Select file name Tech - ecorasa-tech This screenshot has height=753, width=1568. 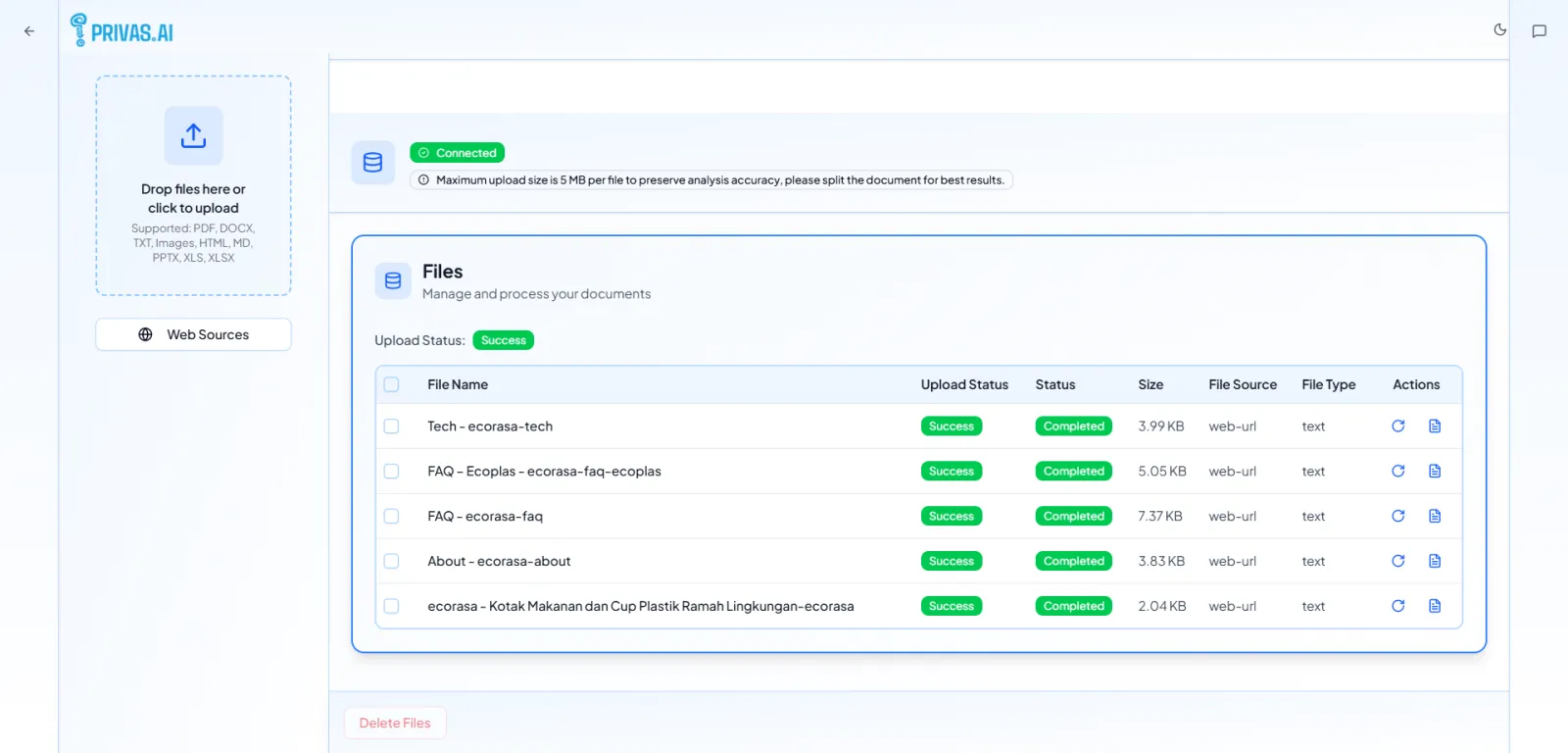tap(490, 427)
